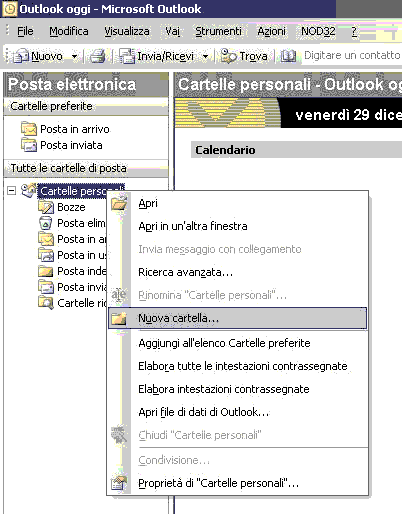Viewport: 402px width, 514px height.
Task: Open the Modifica menu
Action: coord(69,31)
